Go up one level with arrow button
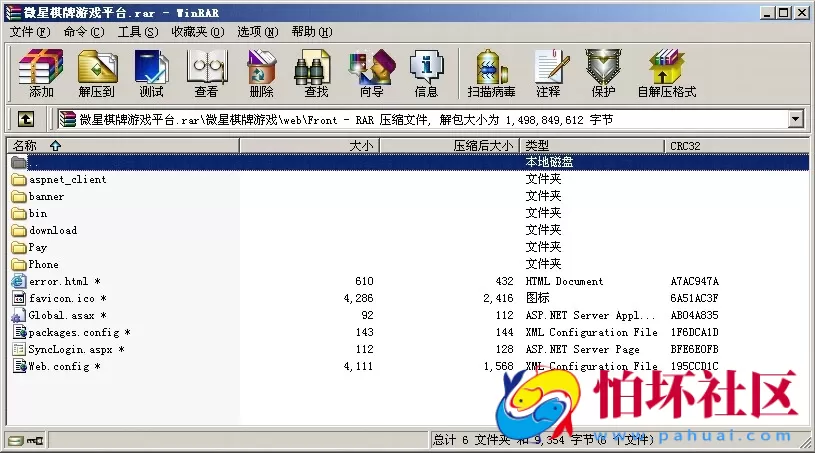This screenshot has width=815, height=453. [x=25, y=119]
